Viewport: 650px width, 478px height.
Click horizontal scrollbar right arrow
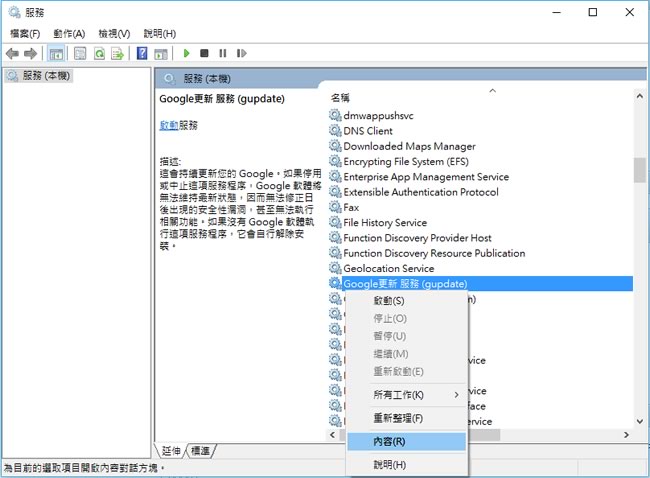click(626, 434)
